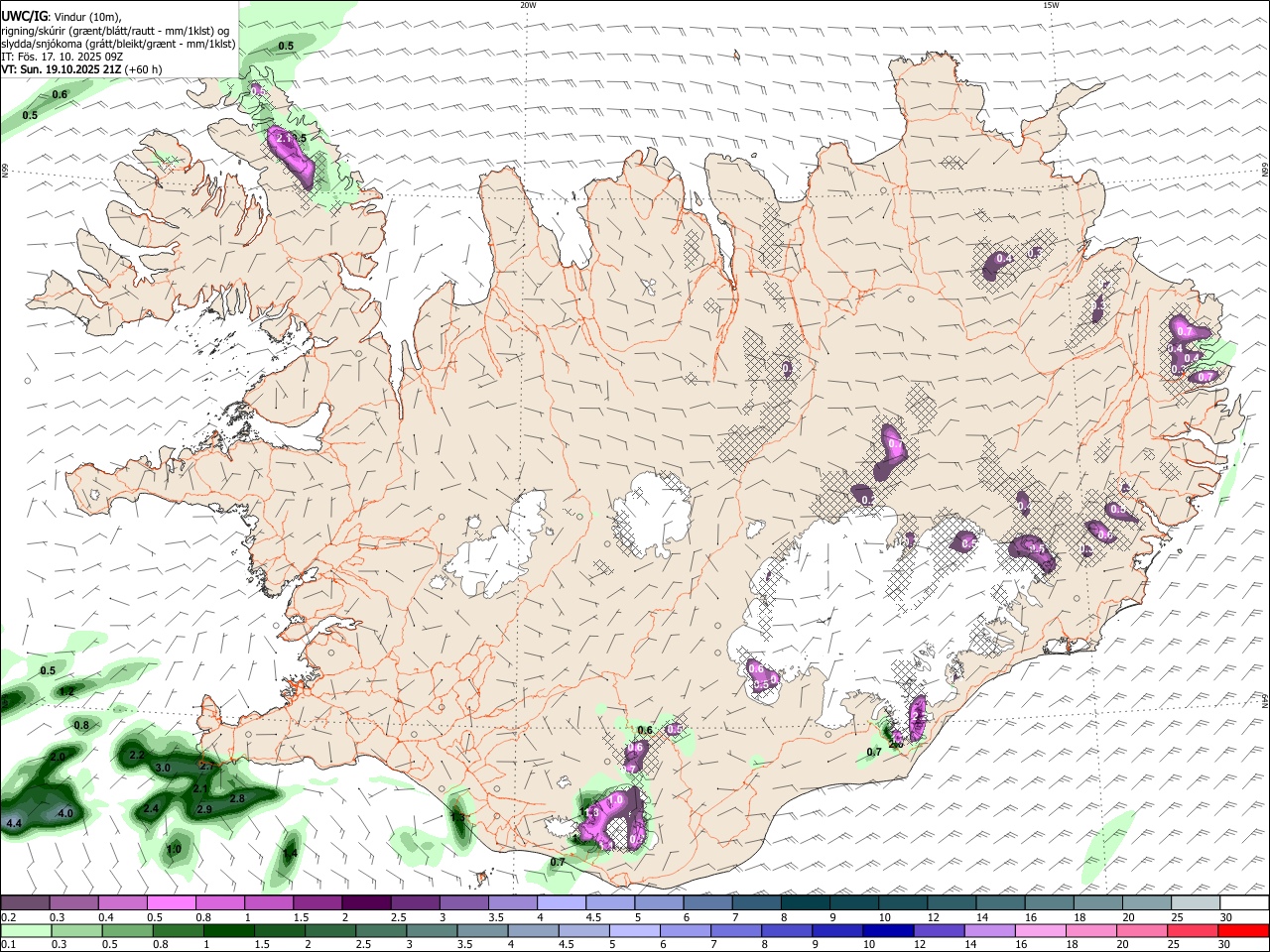
Task: Select the 'VT: Sun. 19.10.2025 21Z (+60 h)' line
Action: [81, 69]
